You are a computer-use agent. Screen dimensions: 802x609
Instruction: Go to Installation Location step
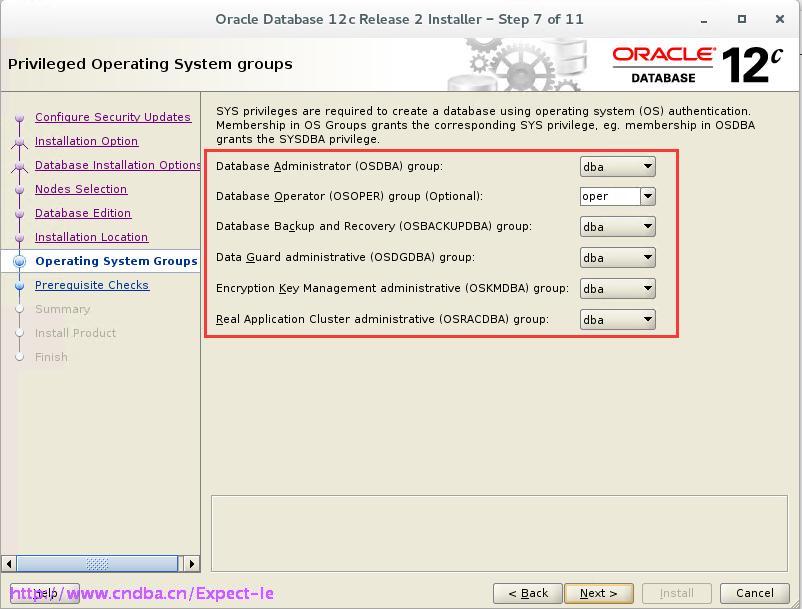[92, 237]
